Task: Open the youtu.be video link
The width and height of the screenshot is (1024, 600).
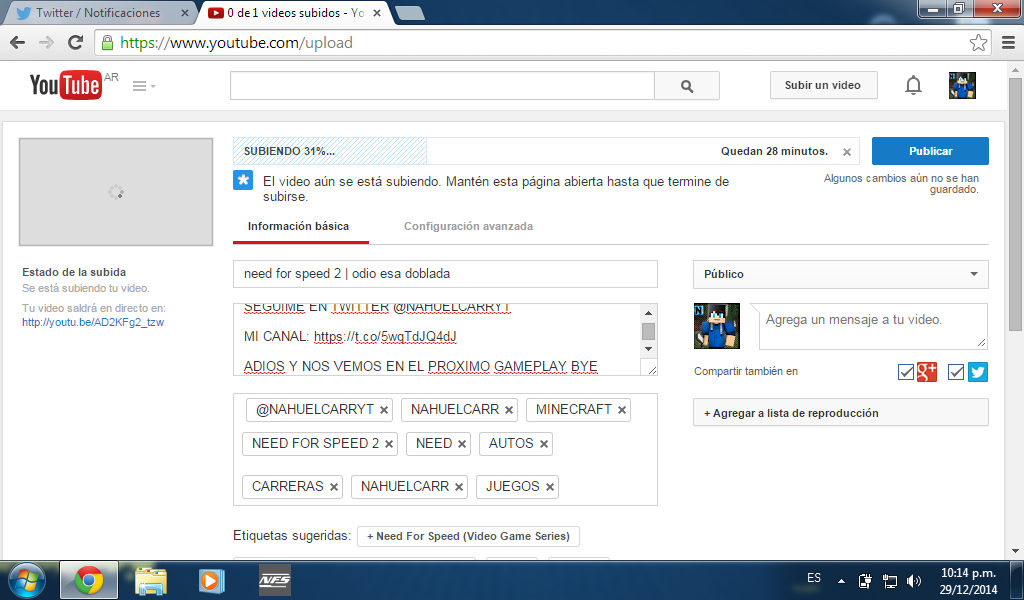Action: point(93,323)
